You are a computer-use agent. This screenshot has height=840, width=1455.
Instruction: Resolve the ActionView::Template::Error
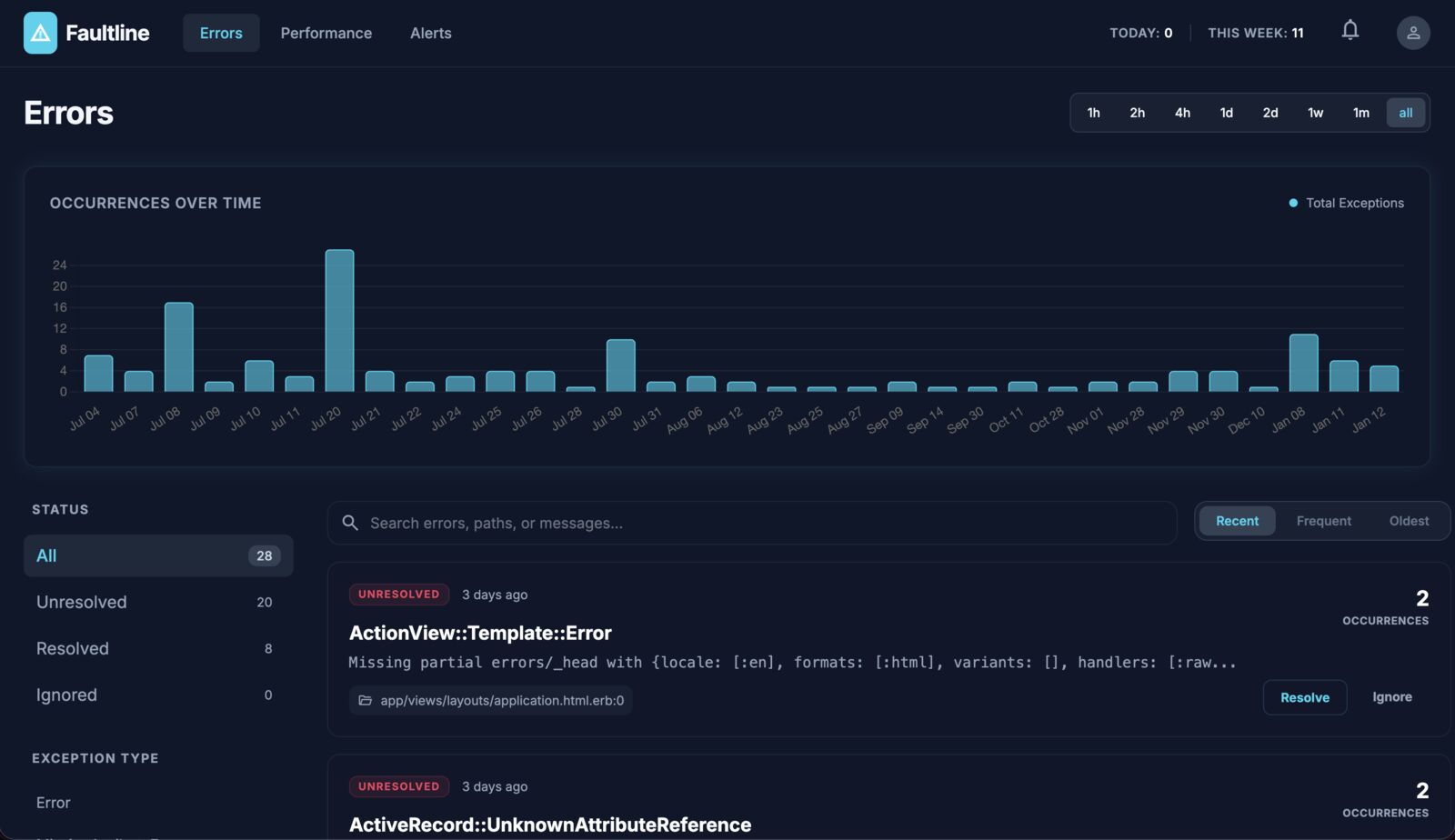[1304, 697]
